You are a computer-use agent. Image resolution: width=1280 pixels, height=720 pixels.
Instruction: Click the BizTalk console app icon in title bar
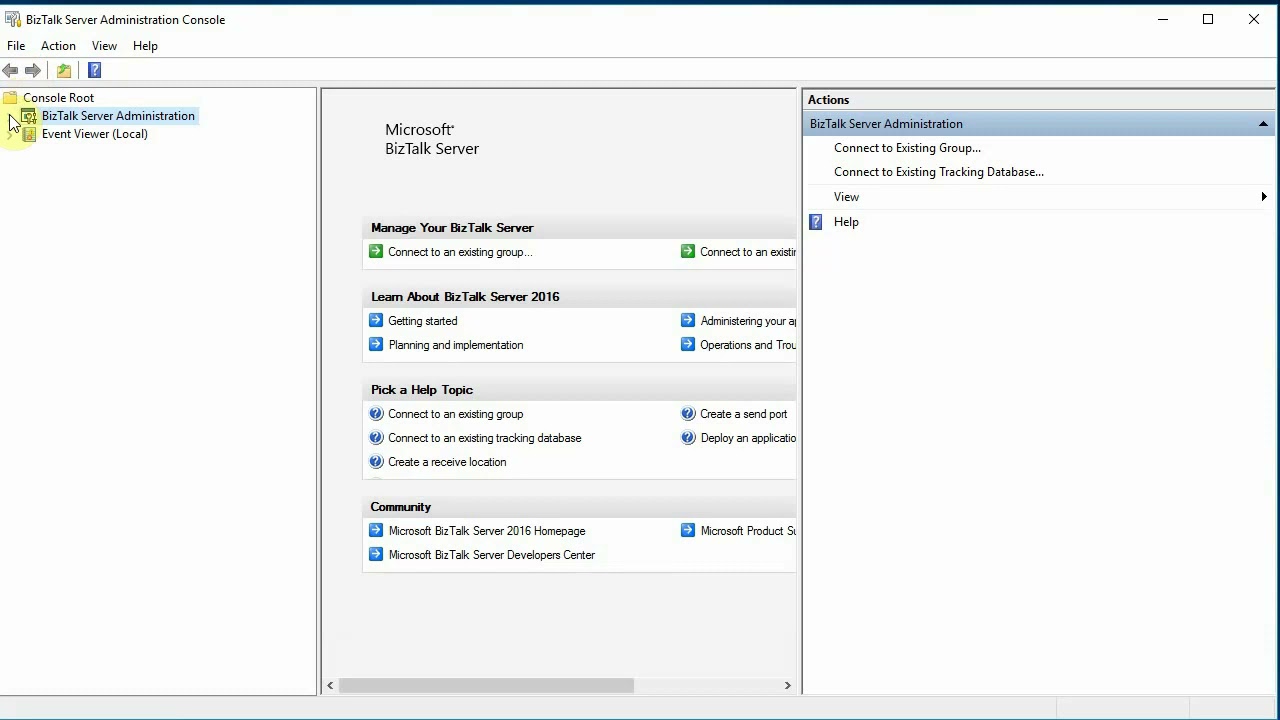click(x=12, y=19)
